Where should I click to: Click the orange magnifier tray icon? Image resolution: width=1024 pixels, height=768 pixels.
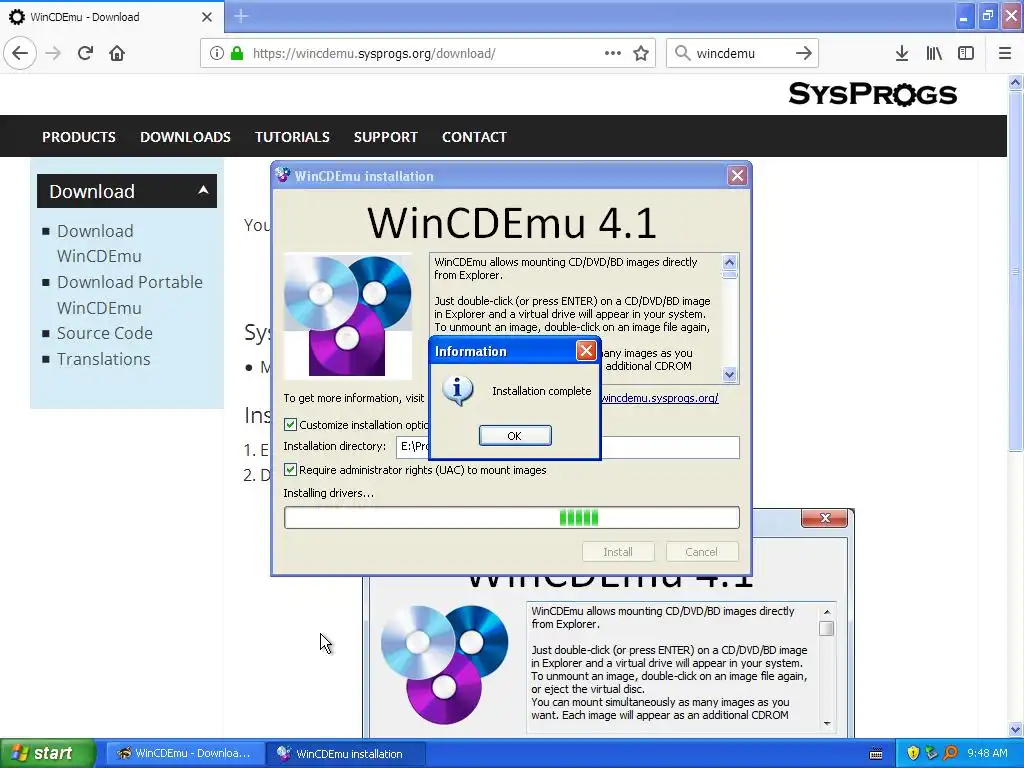click(x=950, y=753)
